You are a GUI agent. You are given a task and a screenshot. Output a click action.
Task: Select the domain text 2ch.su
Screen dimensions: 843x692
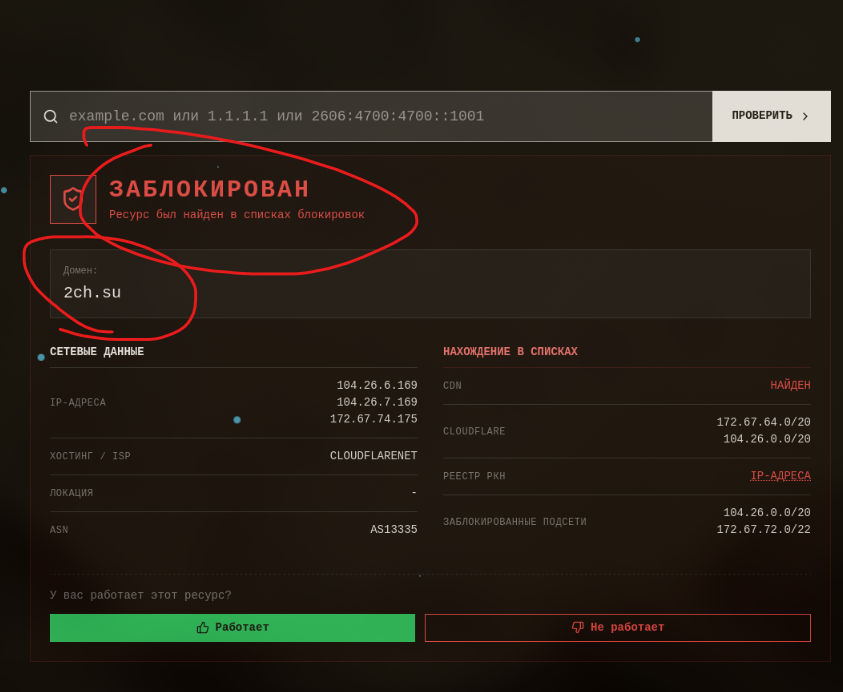[92, 293]
